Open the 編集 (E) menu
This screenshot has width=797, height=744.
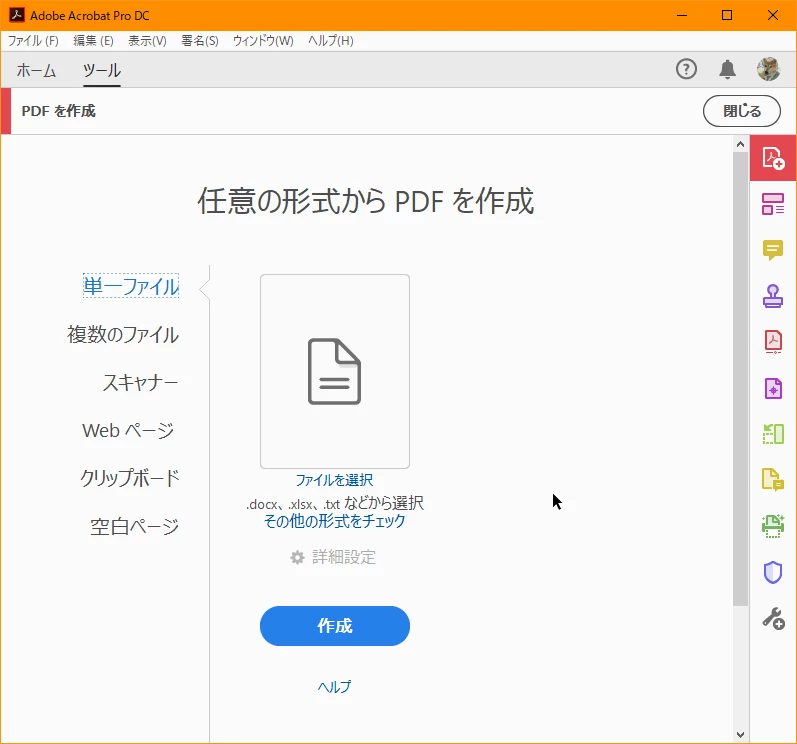[93, 41]
